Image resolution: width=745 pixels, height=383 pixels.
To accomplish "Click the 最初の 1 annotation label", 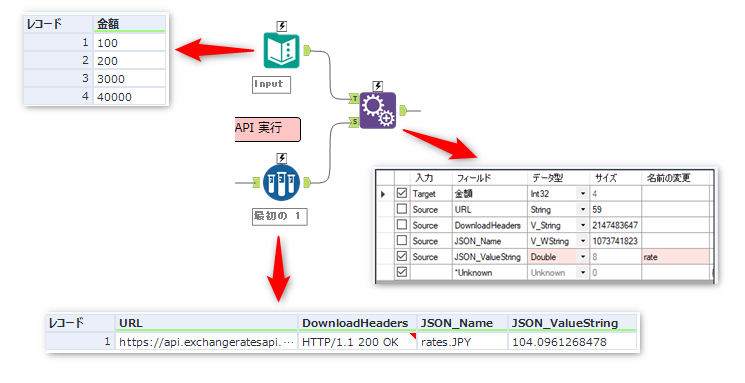I will pyautogui.click(x=279, y=217).
